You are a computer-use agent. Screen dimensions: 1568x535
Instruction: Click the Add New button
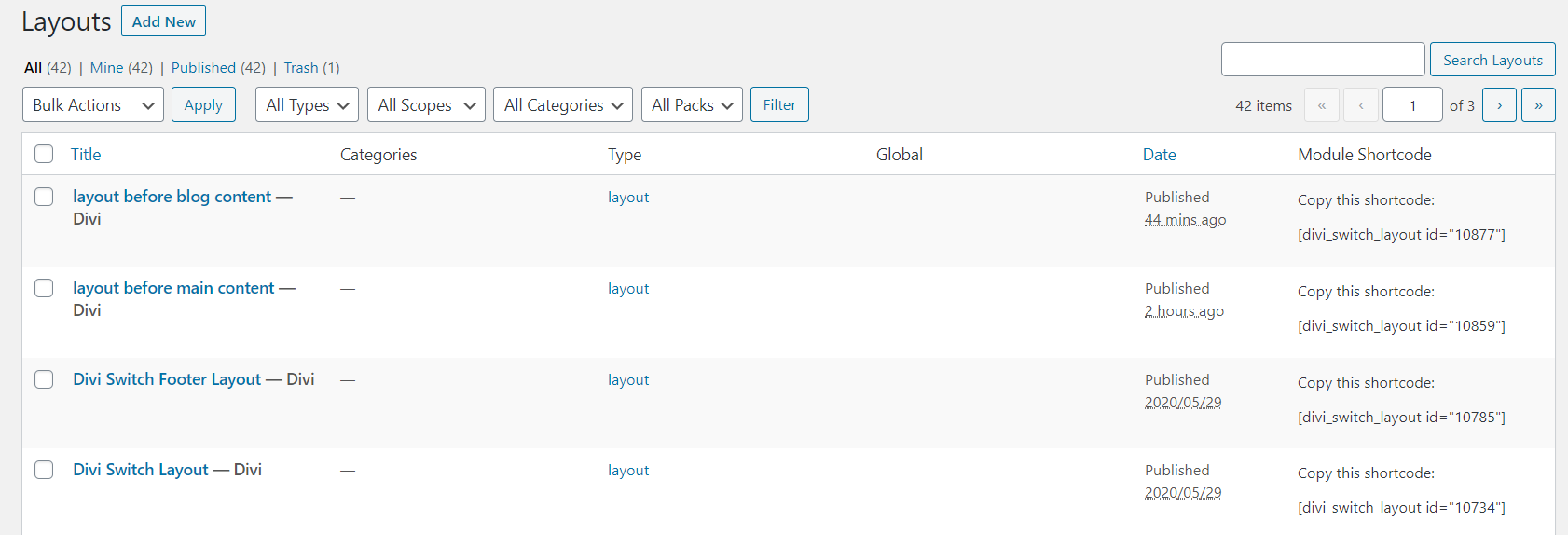coord(164,21)
